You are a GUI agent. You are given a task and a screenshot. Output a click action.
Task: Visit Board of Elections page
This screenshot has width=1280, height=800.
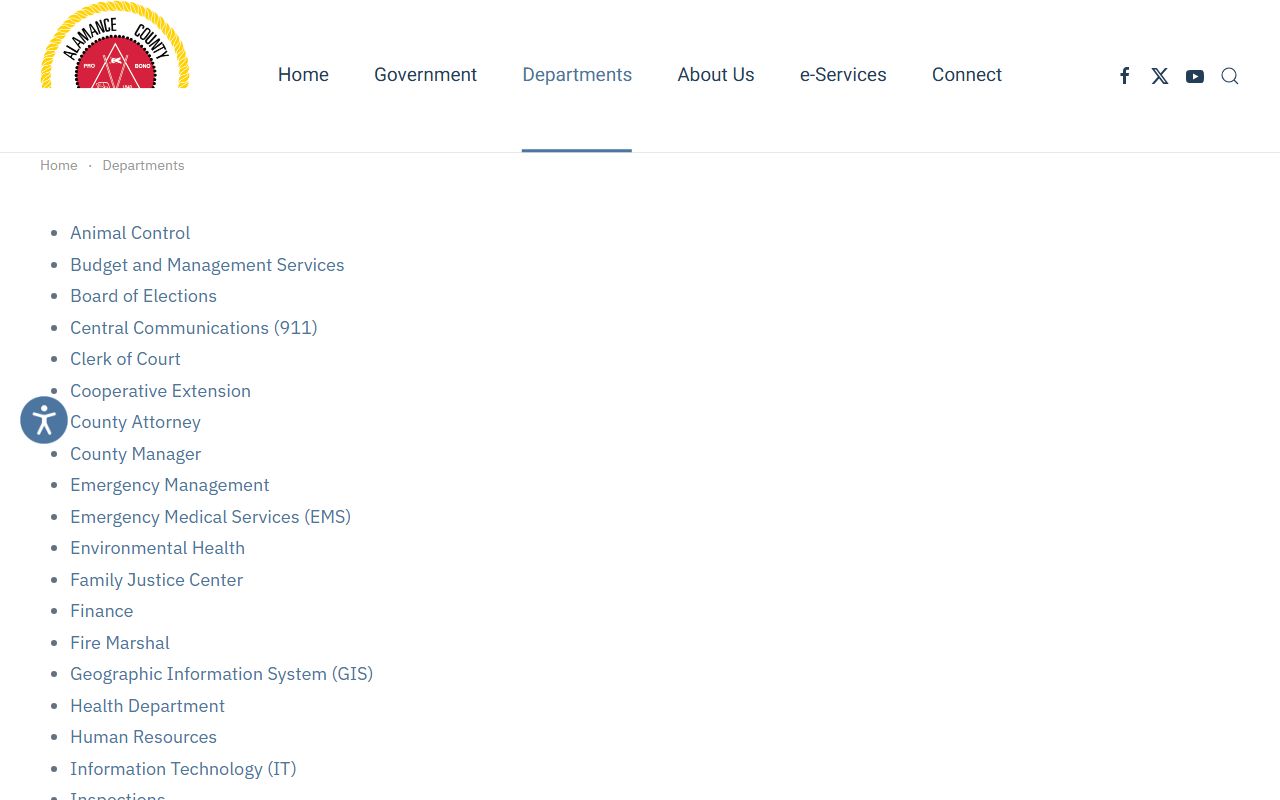[x=143, y=296]
